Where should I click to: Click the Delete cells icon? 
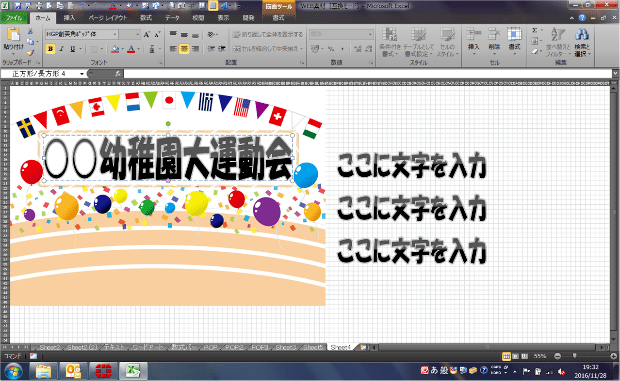493,35
